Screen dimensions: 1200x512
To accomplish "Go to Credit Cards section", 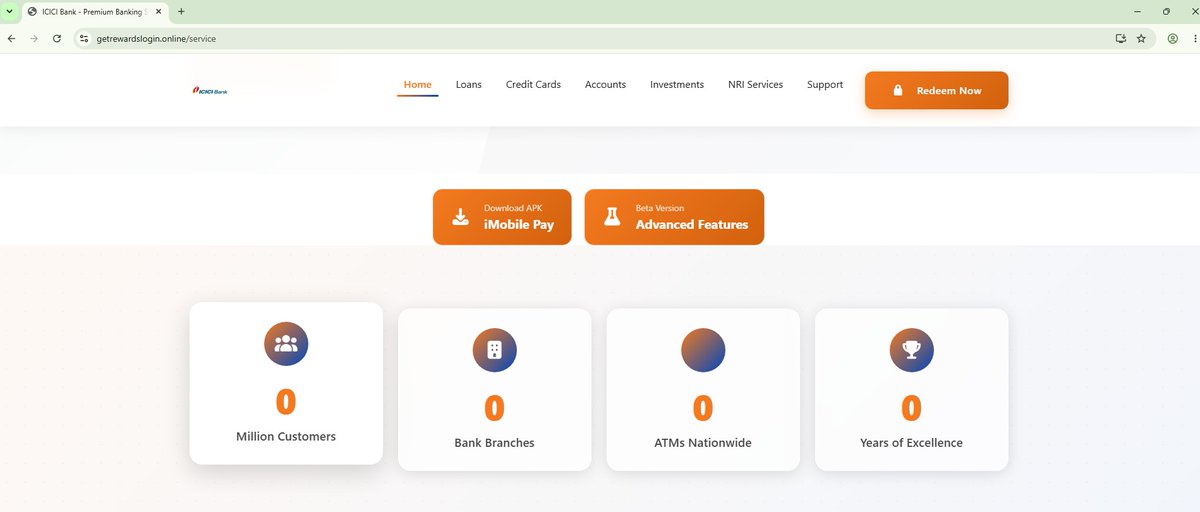I will click(x=533, y=85).
